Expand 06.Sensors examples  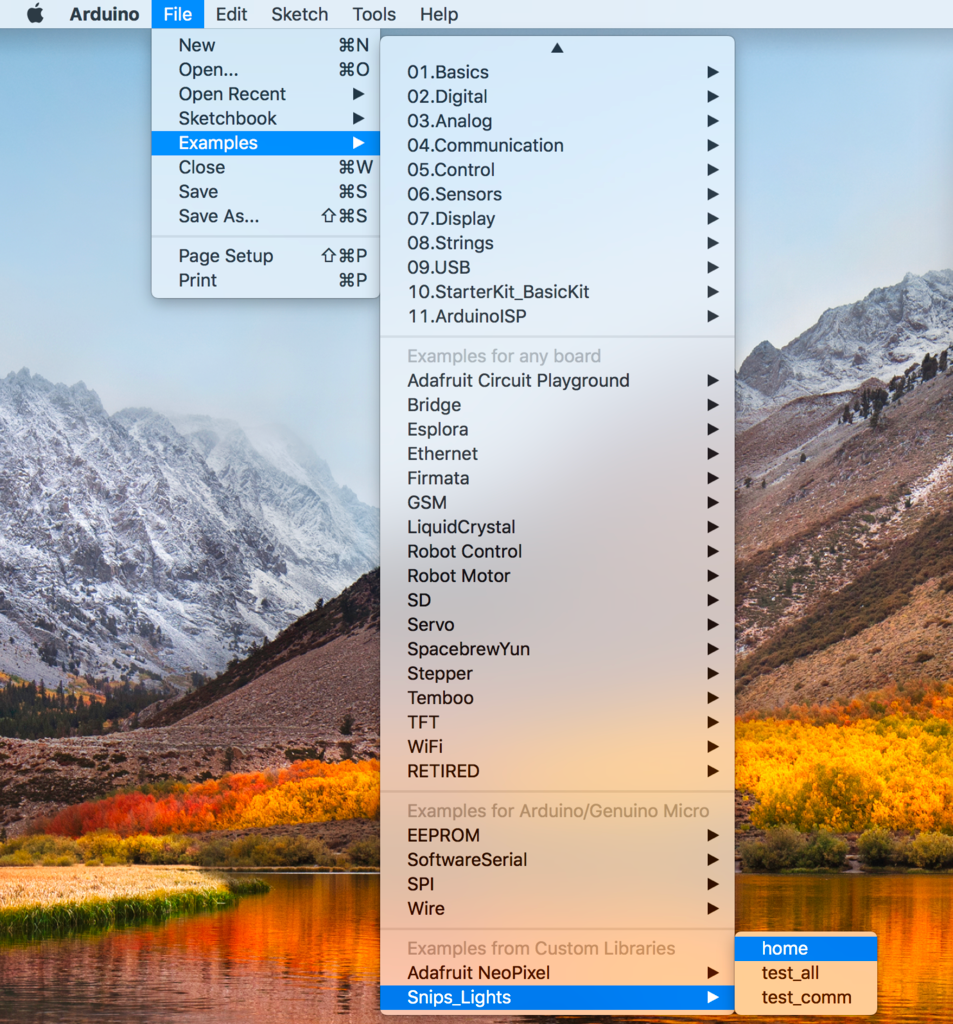(x=557, y=194)
